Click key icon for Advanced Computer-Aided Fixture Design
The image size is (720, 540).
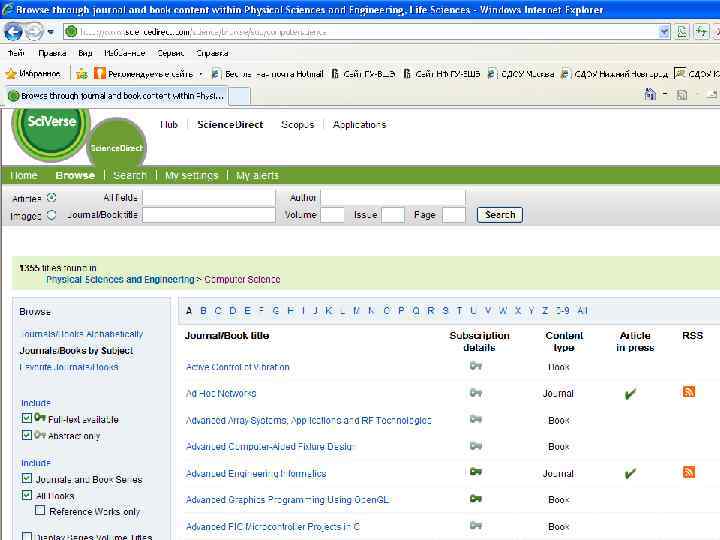[x=476, y=445]
